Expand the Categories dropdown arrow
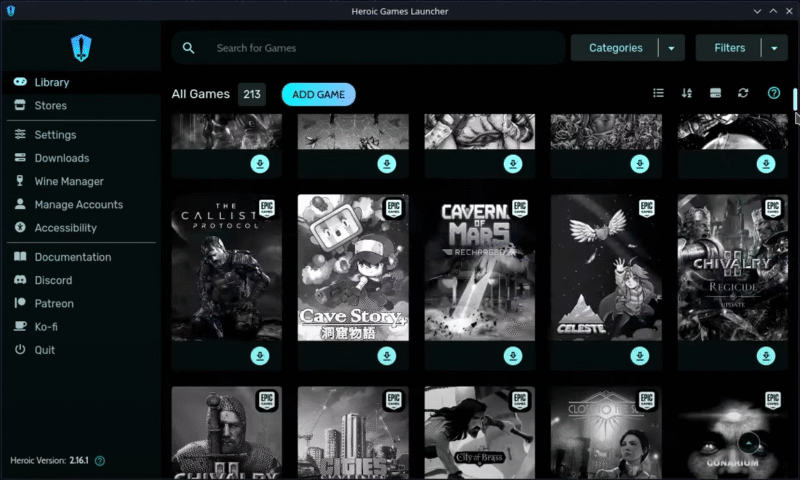 click(671, 48)
